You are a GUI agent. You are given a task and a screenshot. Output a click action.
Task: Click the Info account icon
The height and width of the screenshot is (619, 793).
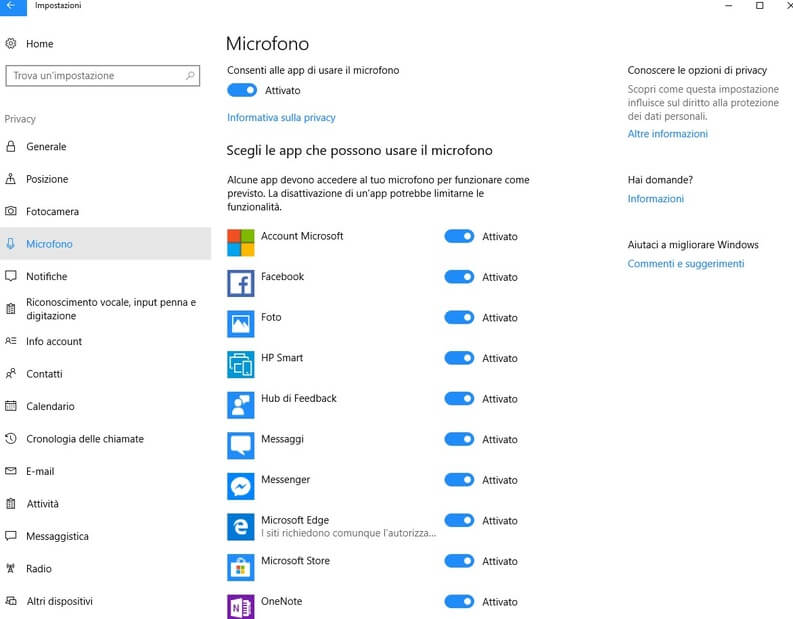[x=11, y=341]
